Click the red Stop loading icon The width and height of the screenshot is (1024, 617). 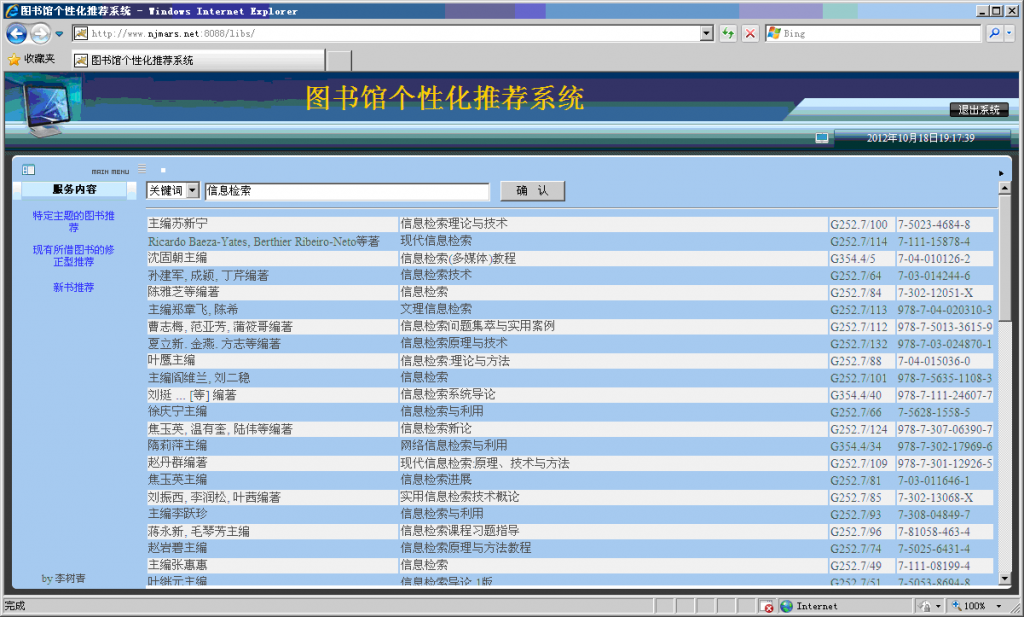point(750,33)
